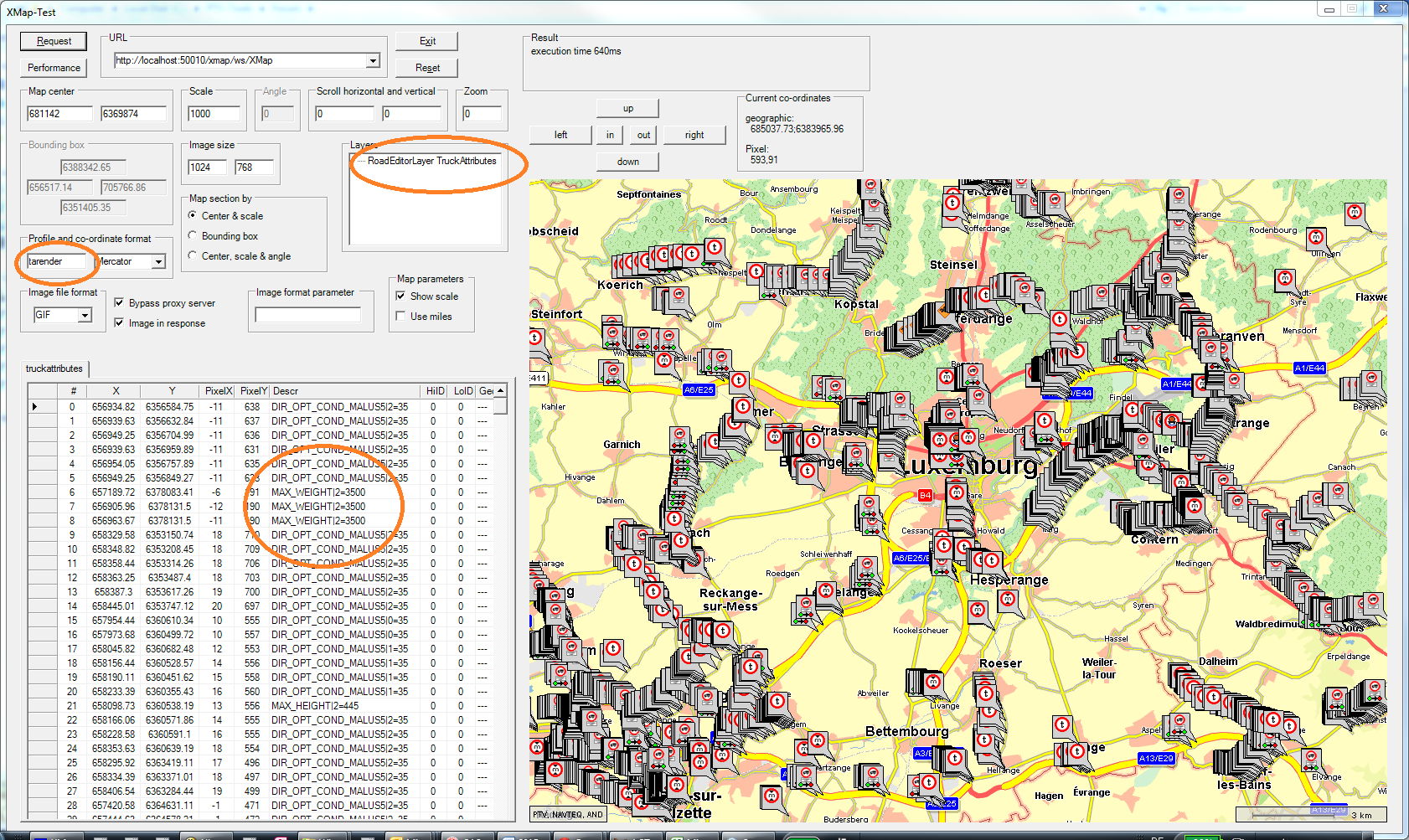Click the A6/E25 road shield near Garnich

[x=698, y=389]
